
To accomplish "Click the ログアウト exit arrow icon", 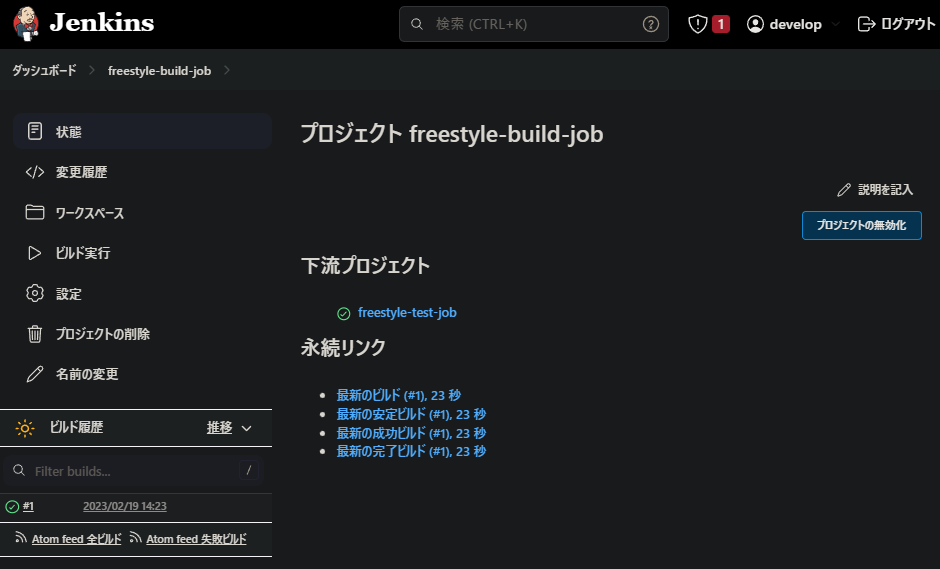I will click(866, 24).
